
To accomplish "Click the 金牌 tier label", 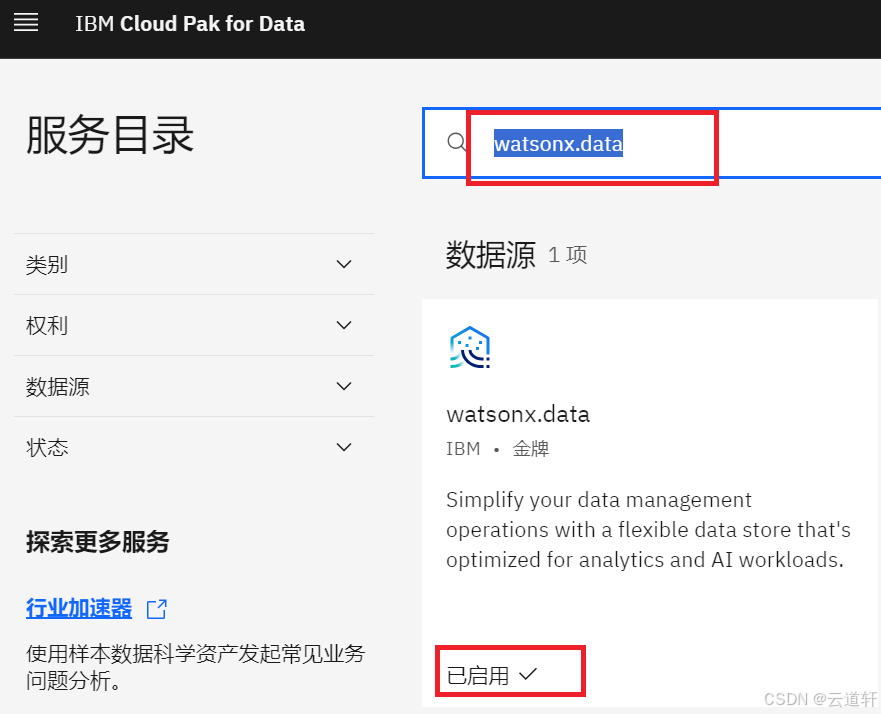I will tap(530, 449).
